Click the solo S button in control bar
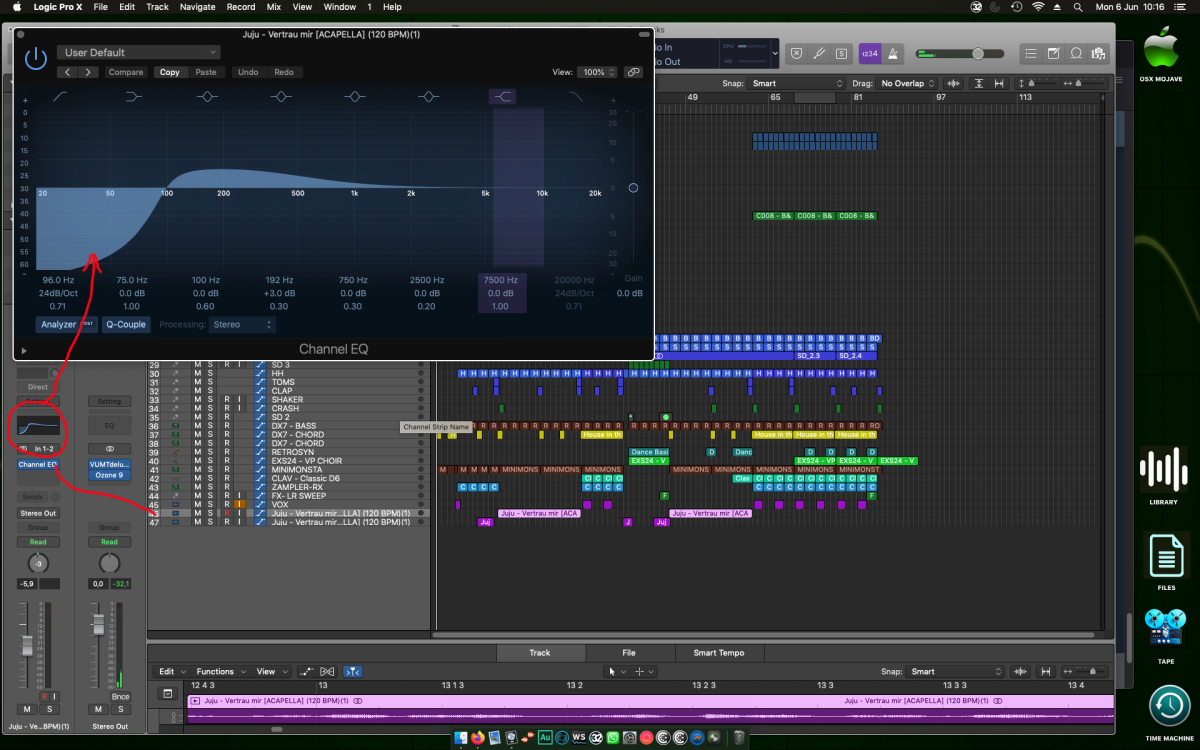This screenshot has width=1200, height=750. click(842, 53)
